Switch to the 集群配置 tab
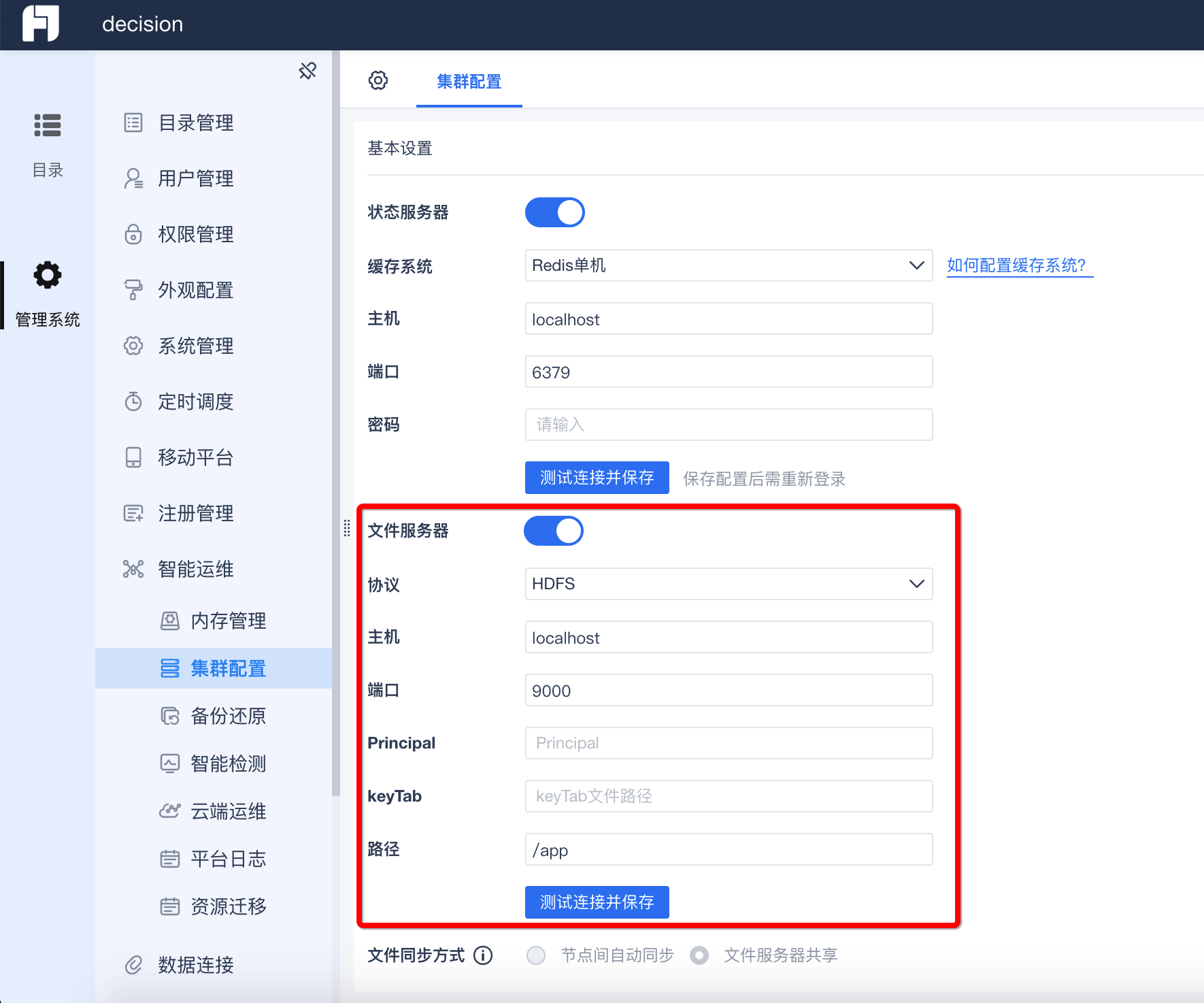 469,82
